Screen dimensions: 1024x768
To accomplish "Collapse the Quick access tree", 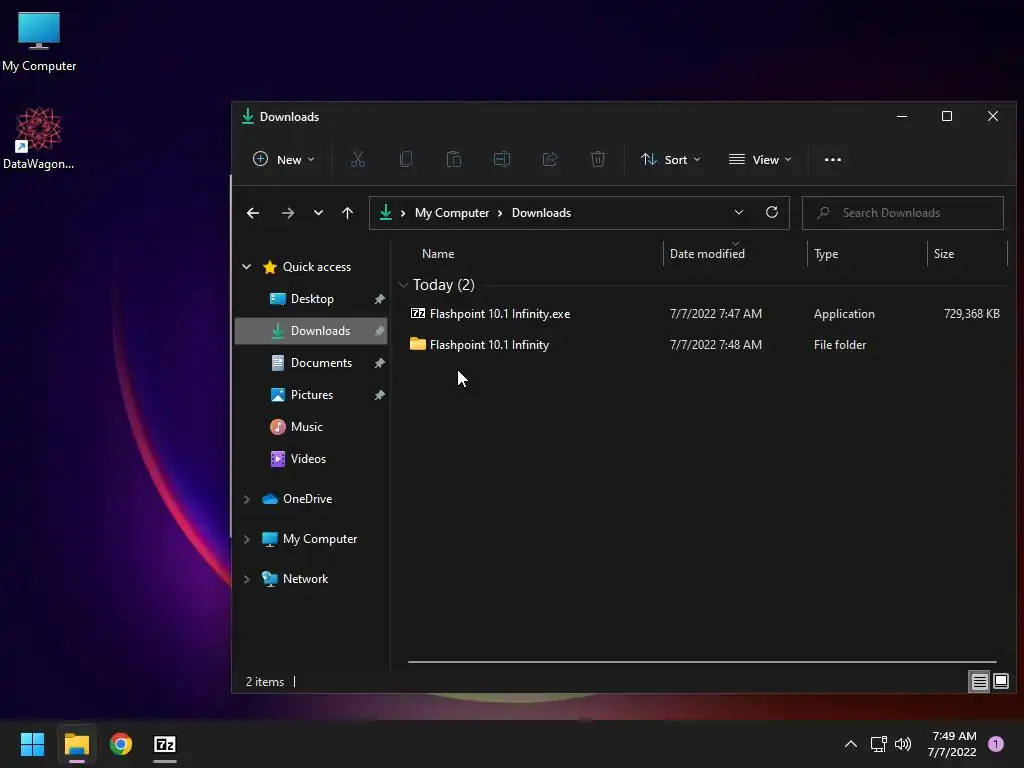I will tap(247, 266).
